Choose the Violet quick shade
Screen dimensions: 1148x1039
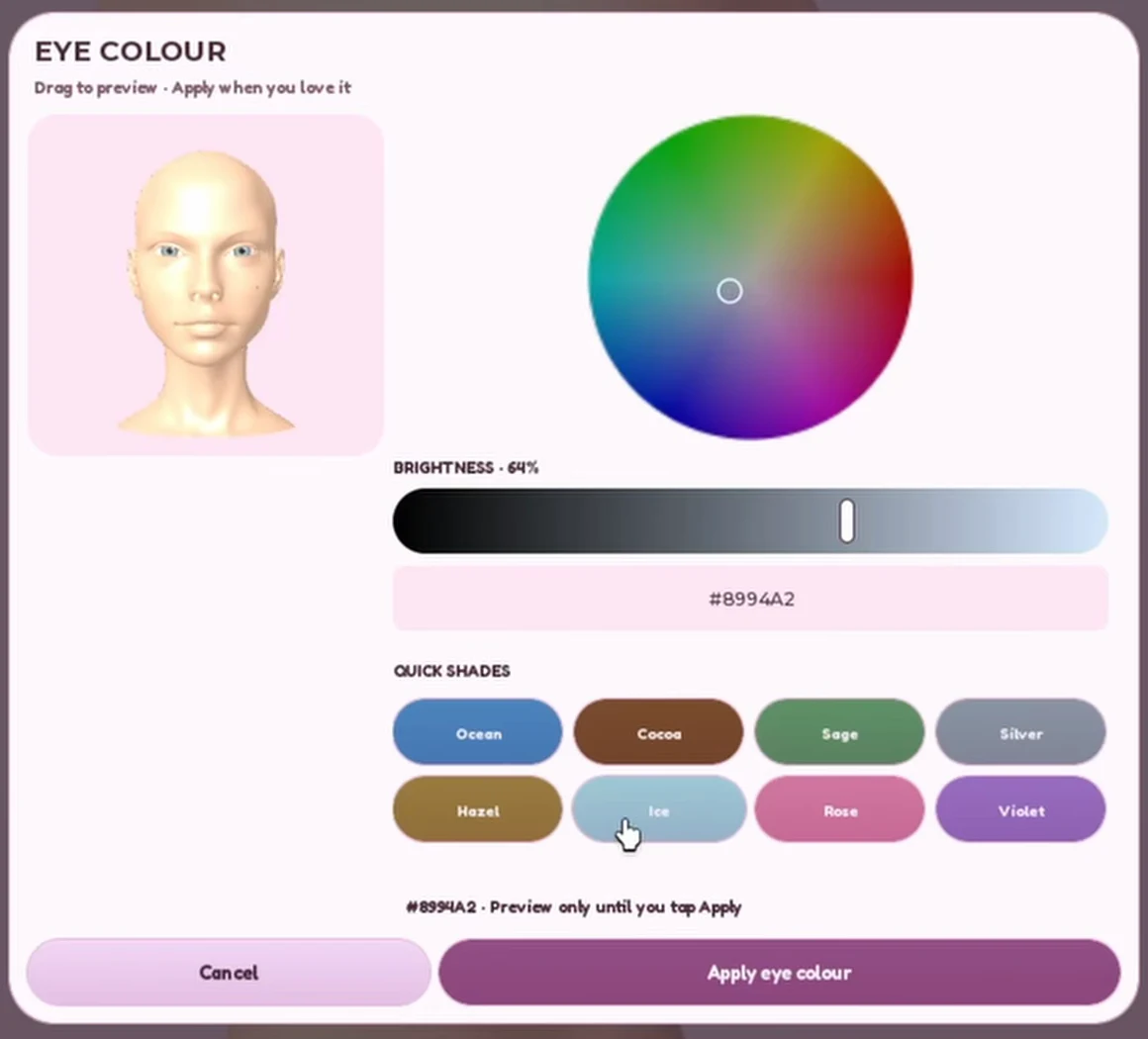click(x=1020, y=809)
